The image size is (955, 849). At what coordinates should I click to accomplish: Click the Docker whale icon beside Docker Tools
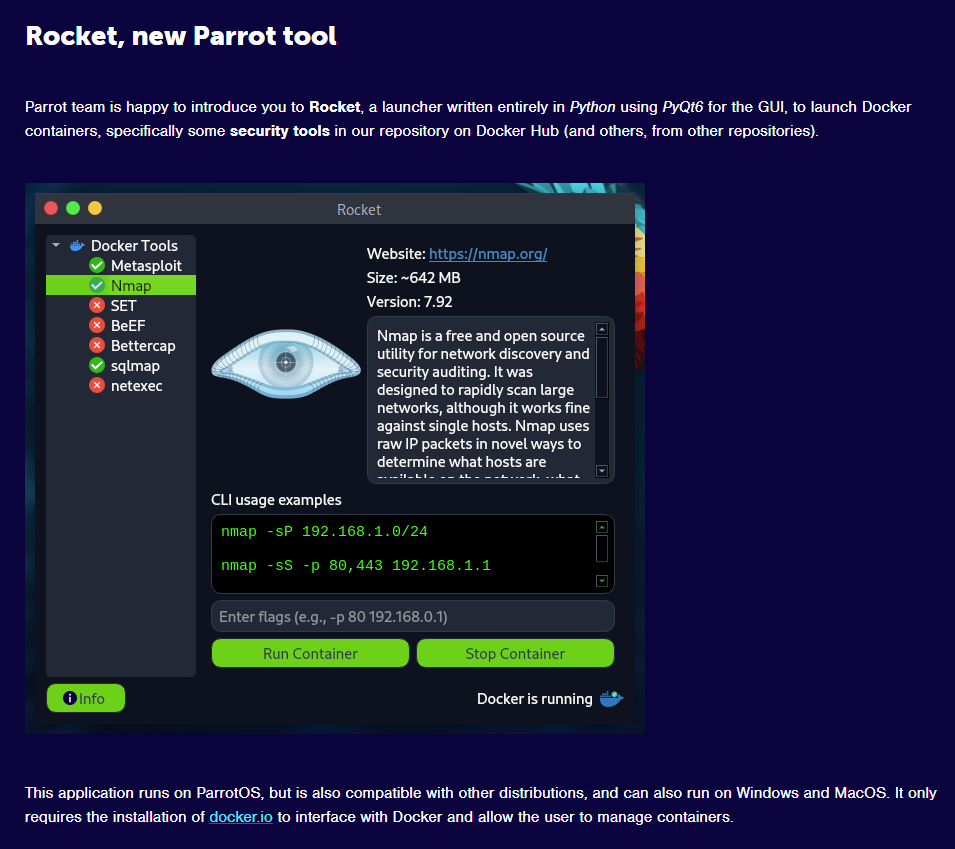click(77, 246)
